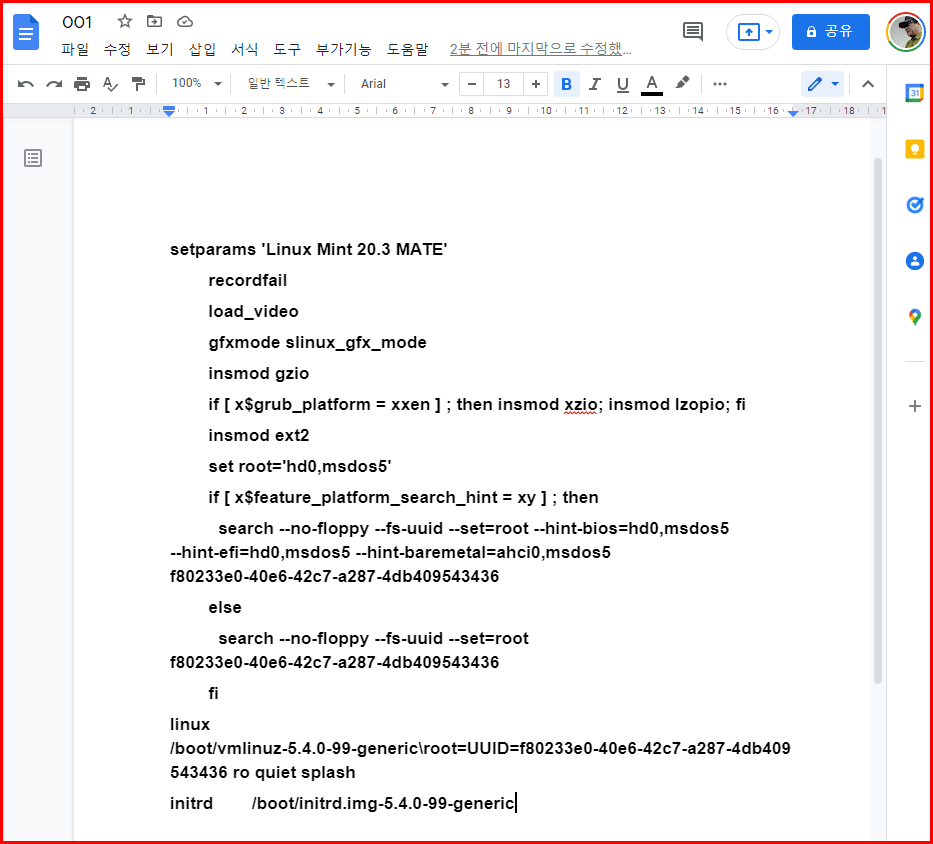Click the redo arrow
The height and width of the screenshot is (844, 933).
pos(54,84)
